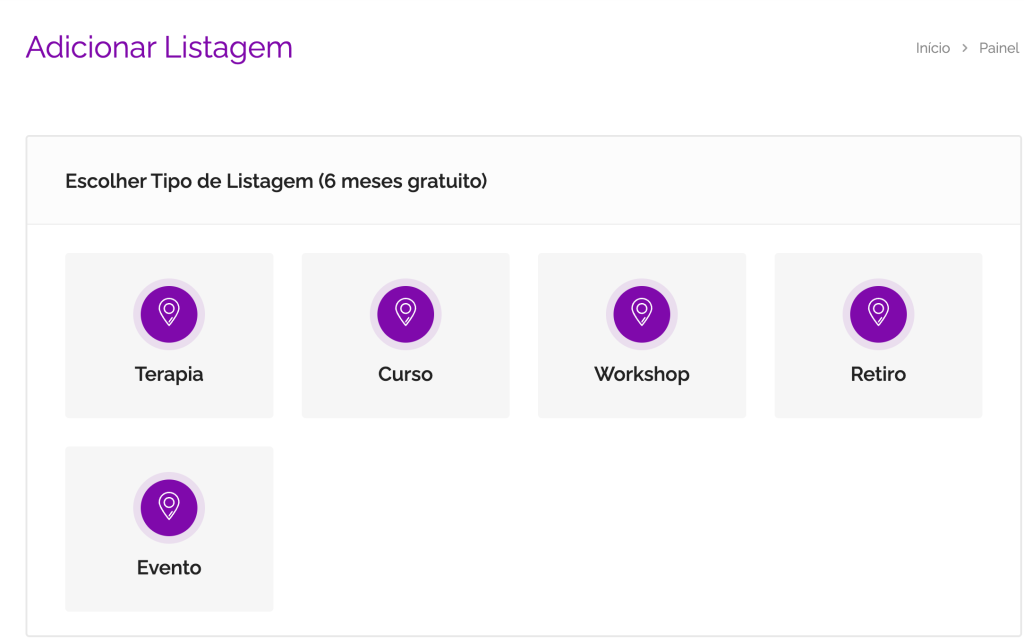Open Painel from the breadcrumb trail
This screenshot has width=1024, height=640.
tap(999, 48)
